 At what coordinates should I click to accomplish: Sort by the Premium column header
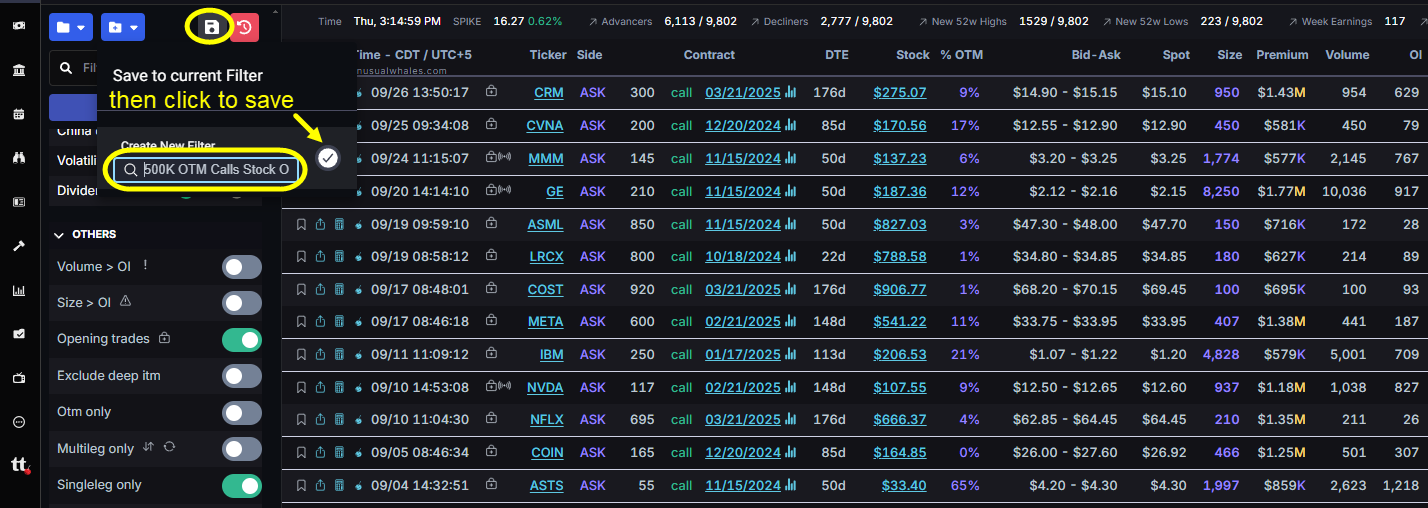1282,55
